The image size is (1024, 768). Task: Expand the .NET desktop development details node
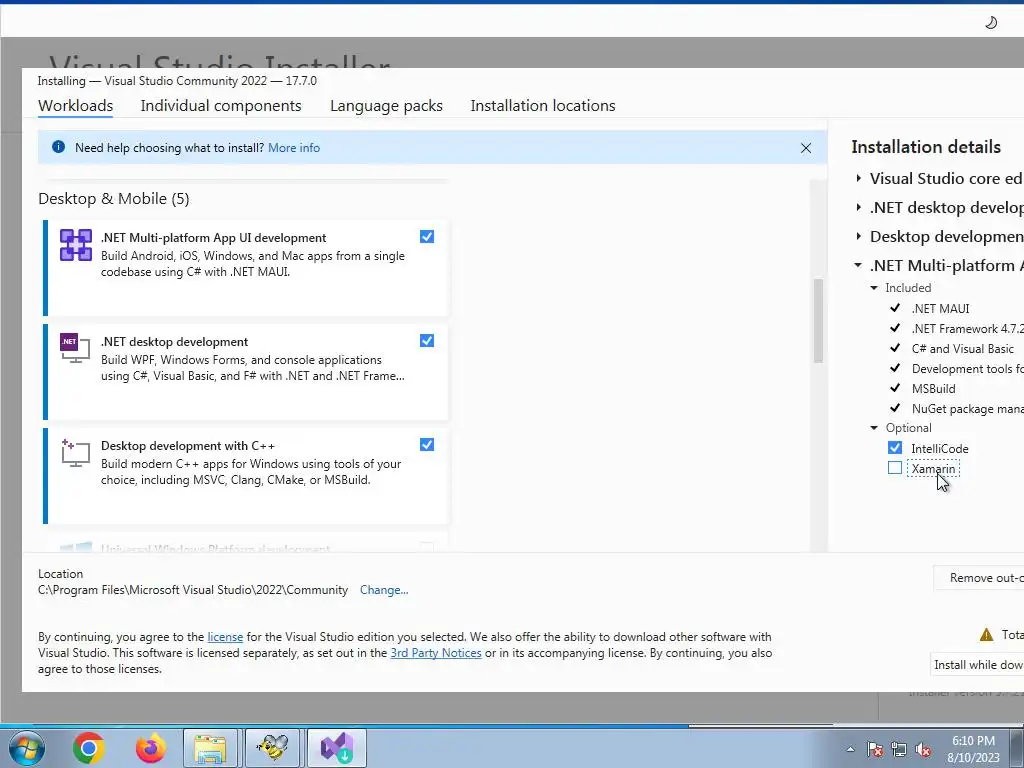859,207
